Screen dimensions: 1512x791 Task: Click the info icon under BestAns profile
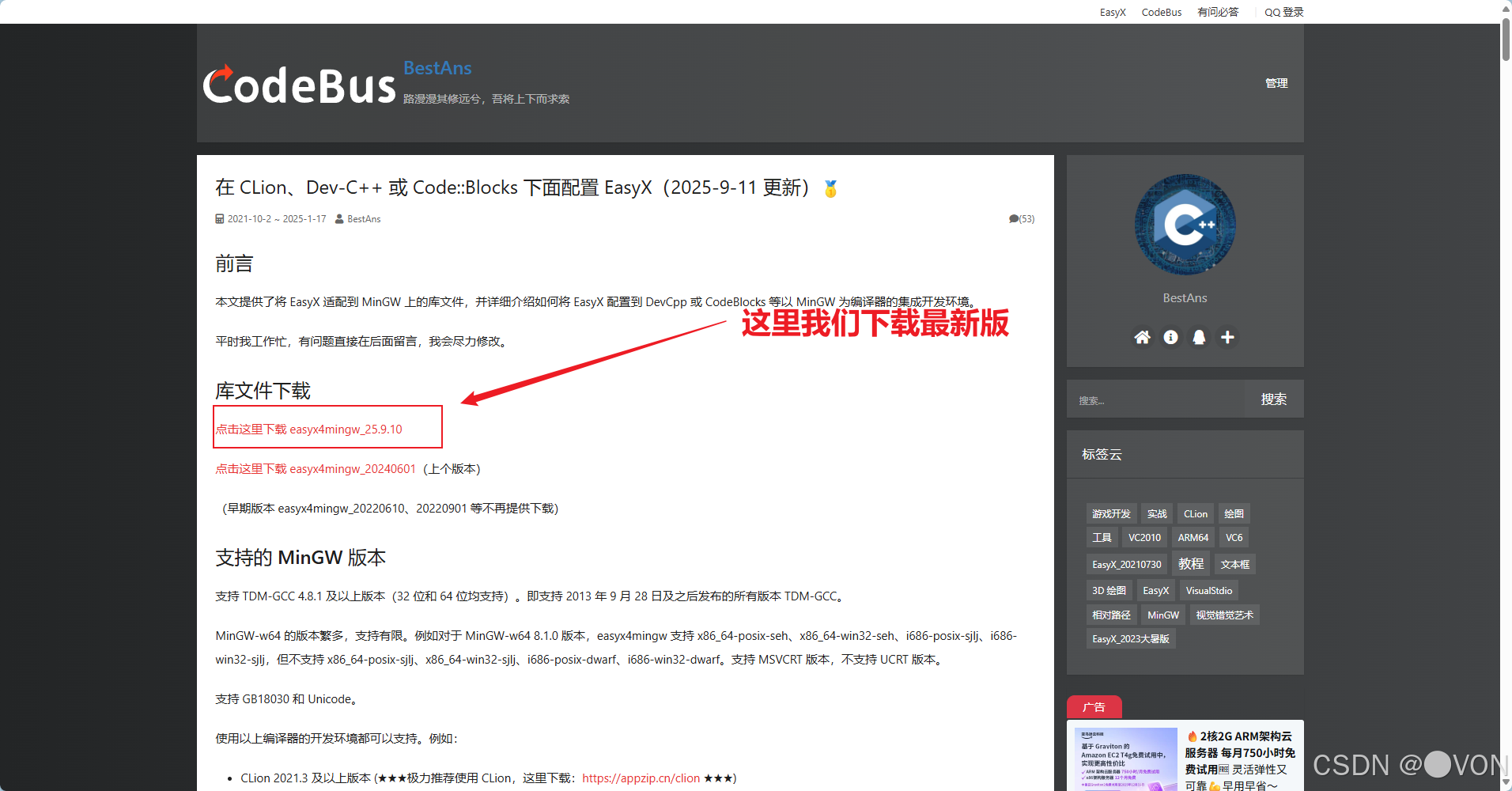(x=1170, y=338)
